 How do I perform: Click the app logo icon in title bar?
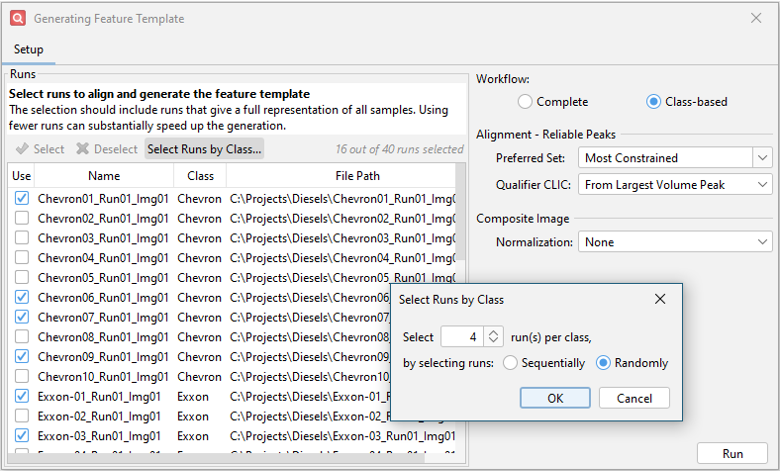(x=18, y=18)
